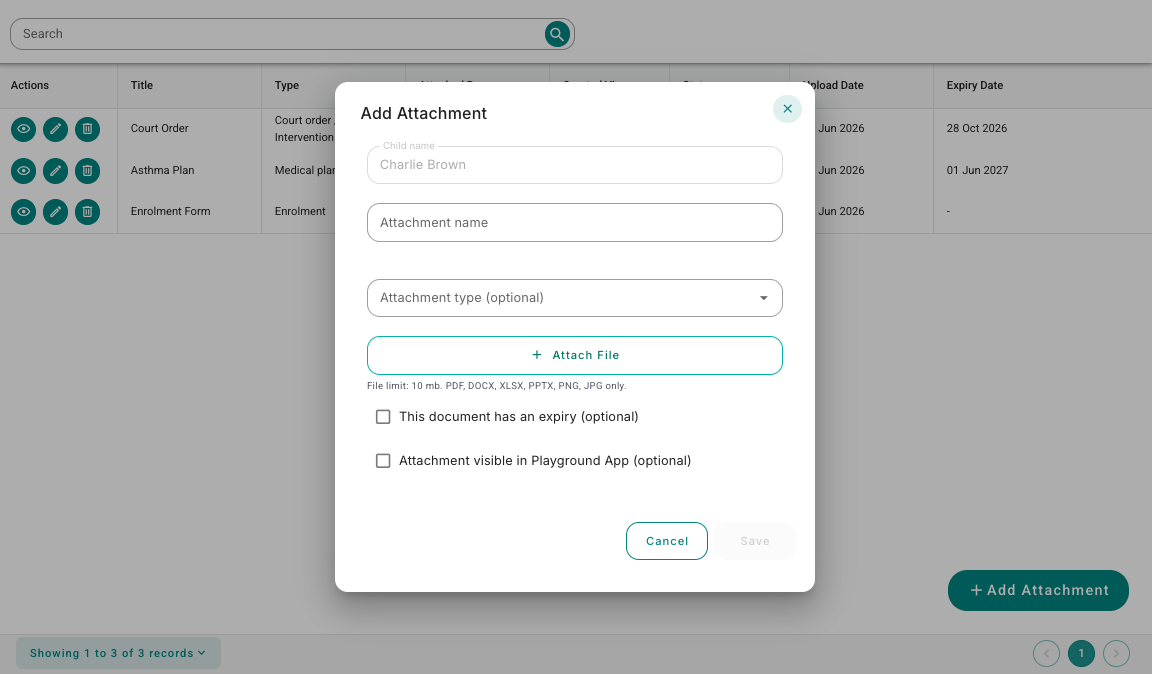Enable the document has an expiry checkbox
The image size is (1152, 674).
tap(383, 417)
